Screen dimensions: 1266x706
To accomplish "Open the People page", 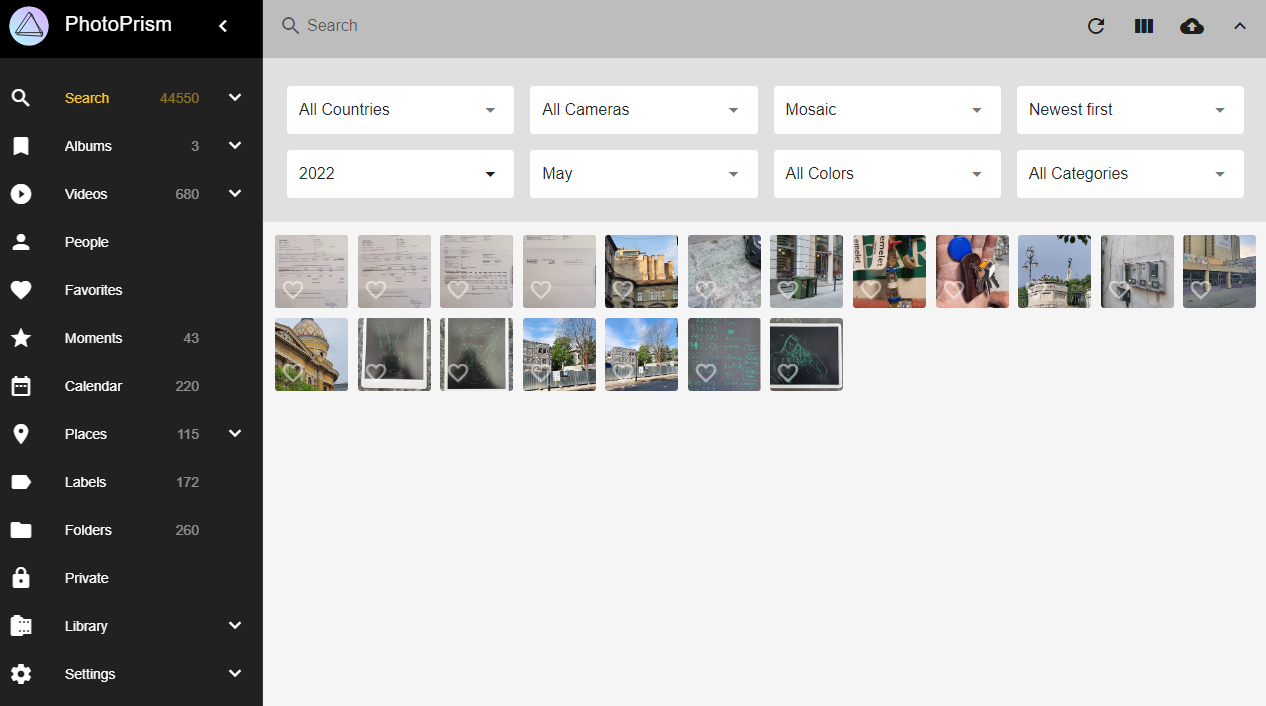I will pos(87,242).
